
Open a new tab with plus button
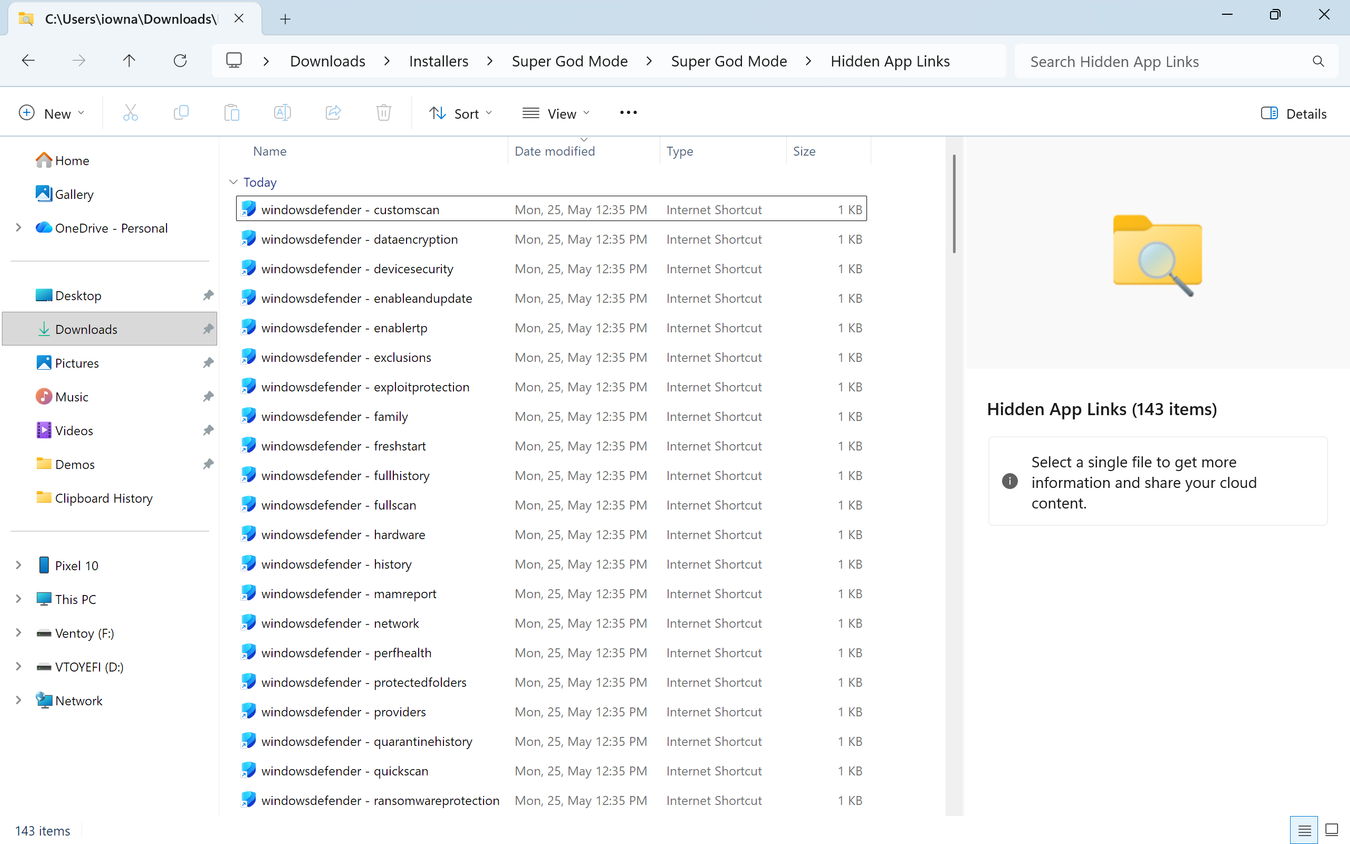click(x=285, y=19)
